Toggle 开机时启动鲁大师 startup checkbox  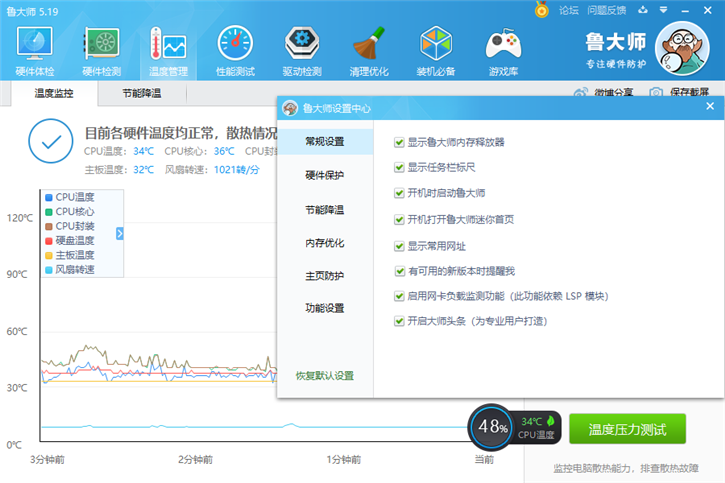point(400,193)
